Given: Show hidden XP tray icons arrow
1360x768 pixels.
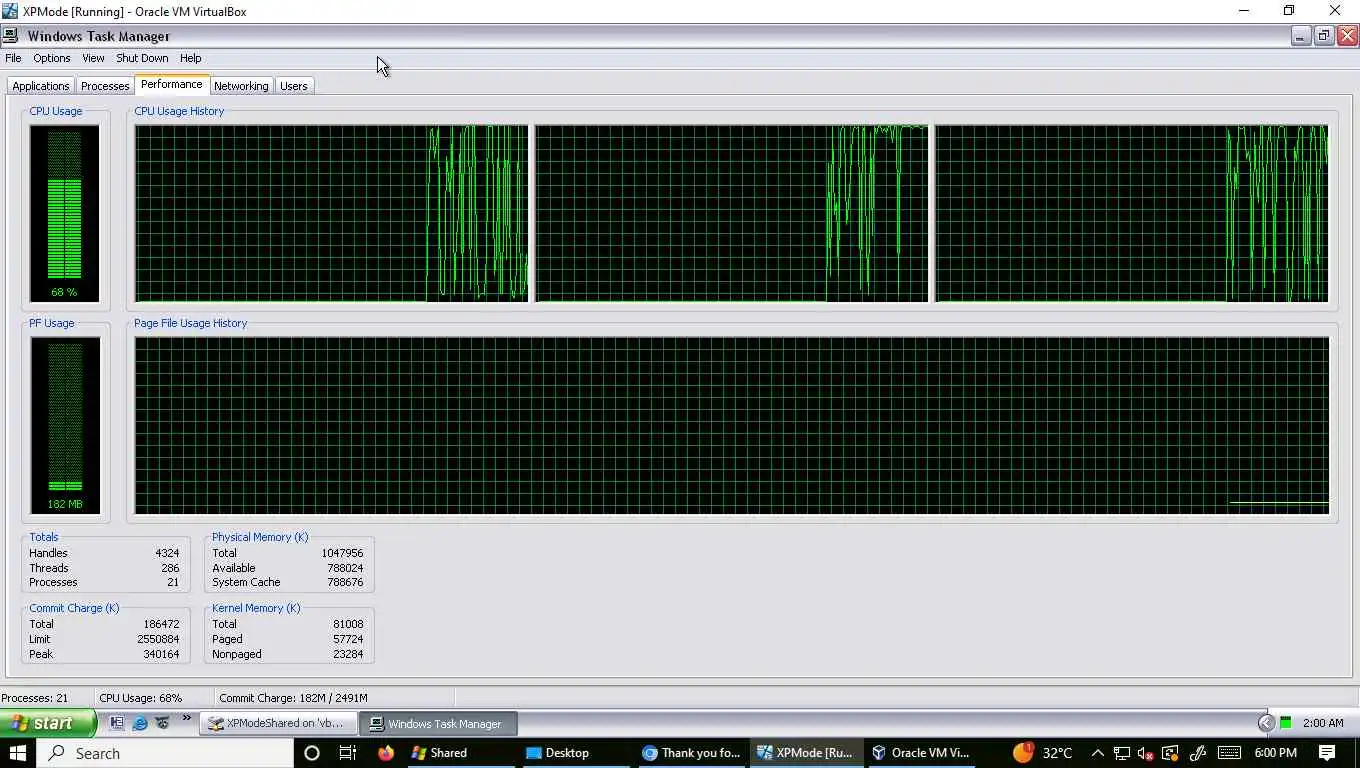Looking at the screenshot, I should point(1266,723).
